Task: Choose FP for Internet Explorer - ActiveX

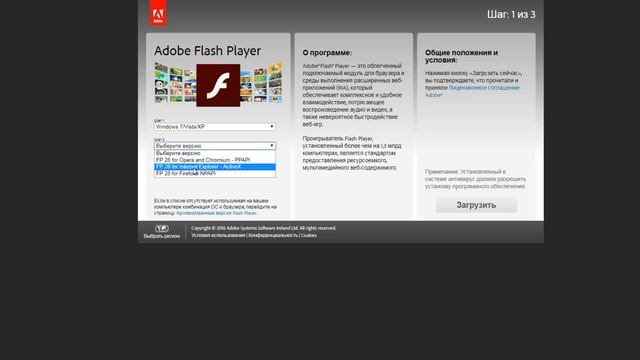Action: 215,167
